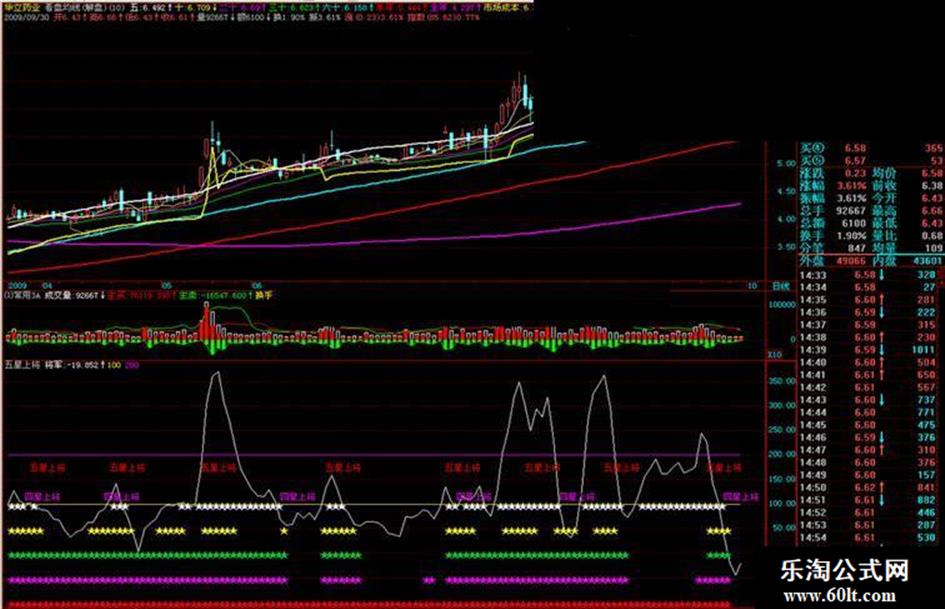Select the 分笔 value 847

coord(856,248)
